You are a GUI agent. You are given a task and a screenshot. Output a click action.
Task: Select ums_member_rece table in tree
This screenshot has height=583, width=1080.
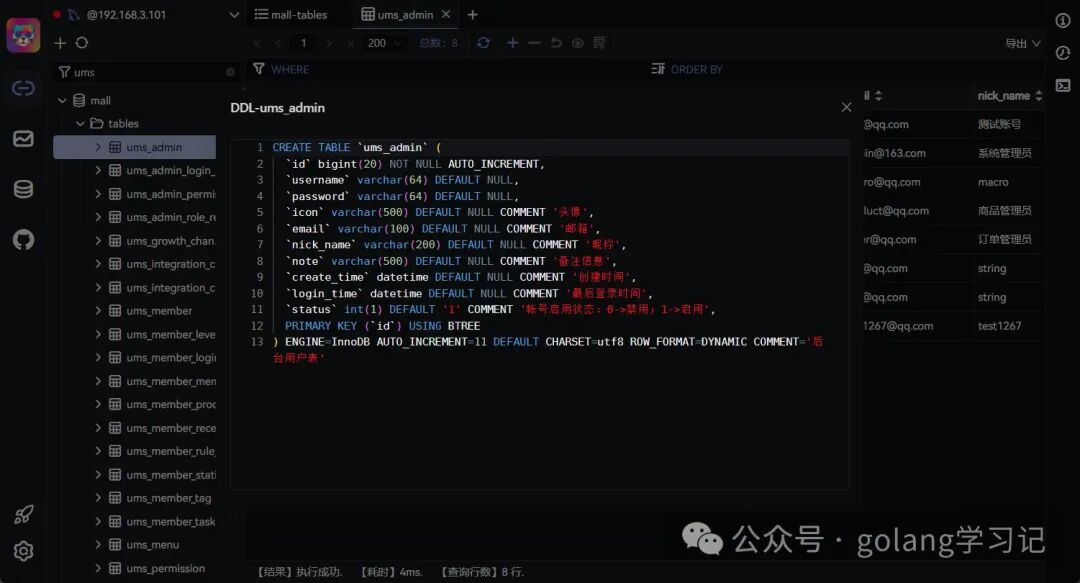(x=170, y=428)
